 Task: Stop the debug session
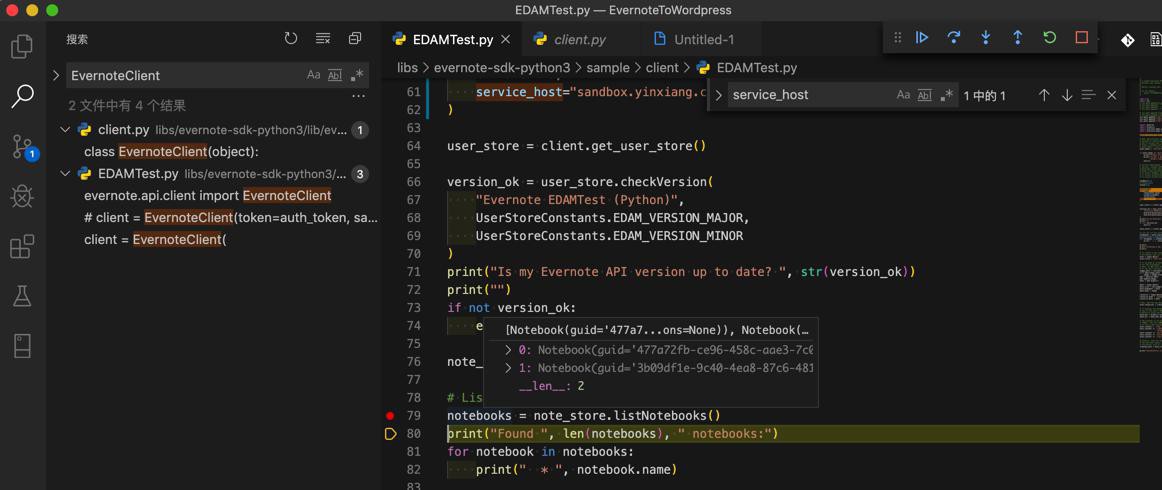tap(1081, 38)
